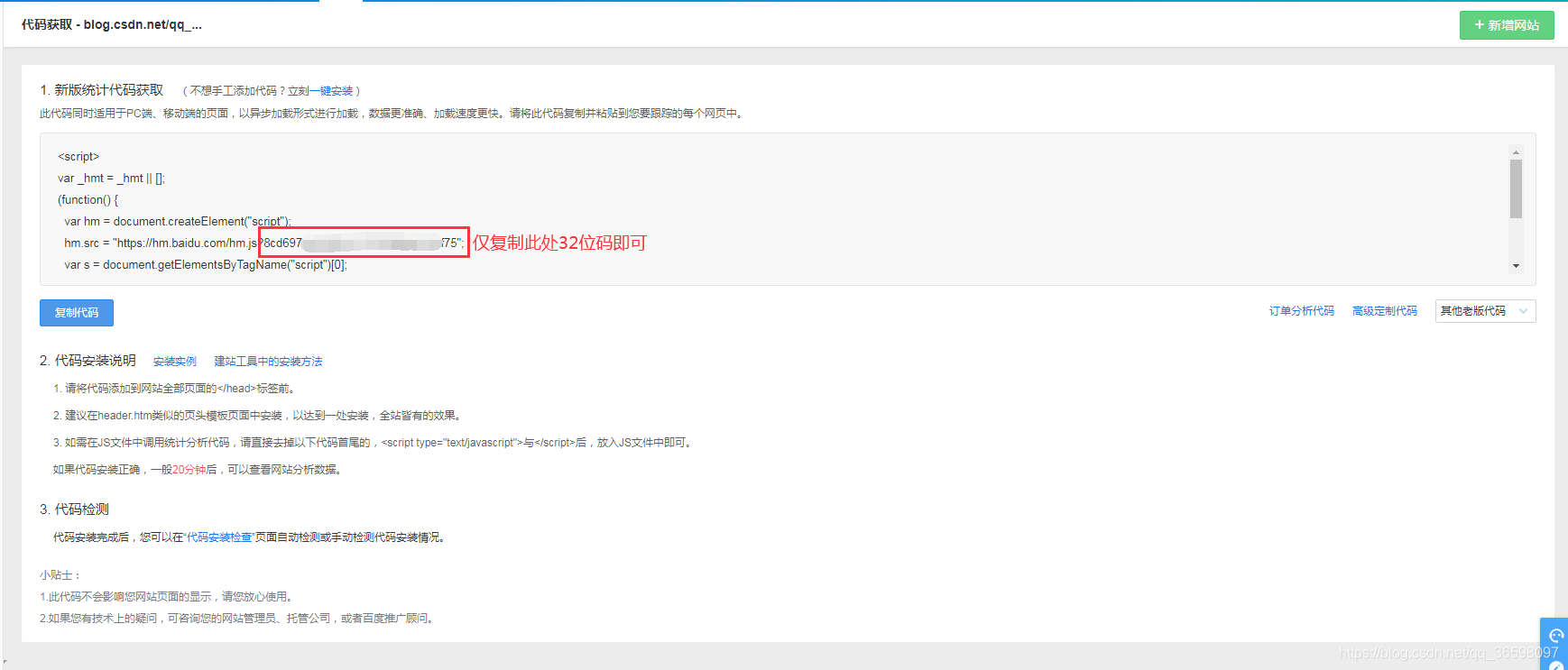
Task: Click the 代码安装说明 heading
Action: 88,361
